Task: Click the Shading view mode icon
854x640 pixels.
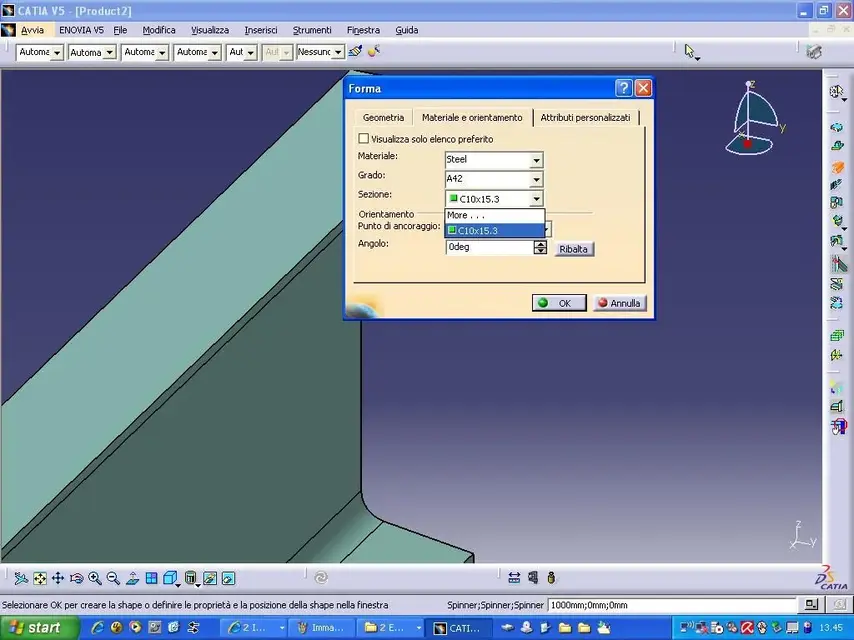Action: [190, 578]
